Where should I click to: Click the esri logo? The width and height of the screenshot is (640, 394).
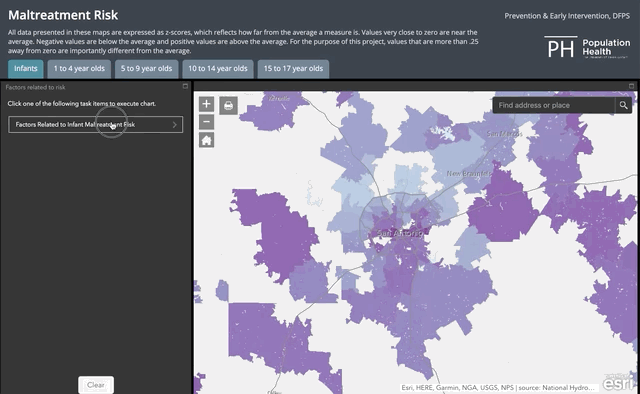click(618, 382)
